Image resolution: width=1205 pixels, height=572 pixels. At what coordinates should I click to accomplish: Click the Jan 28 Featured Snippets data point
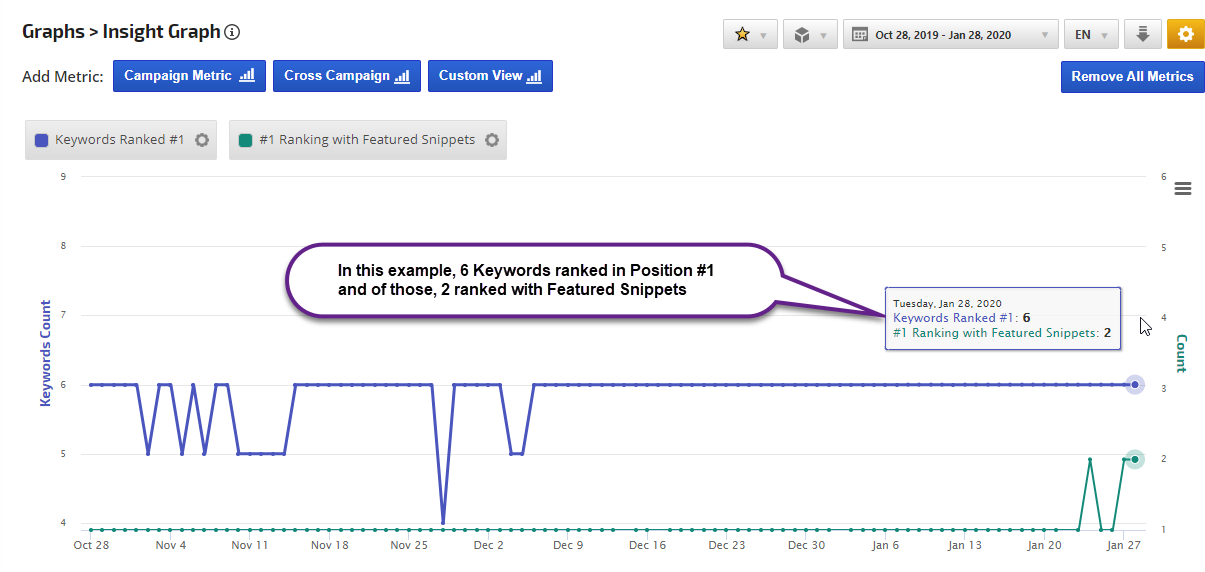tap(1134, 459)
